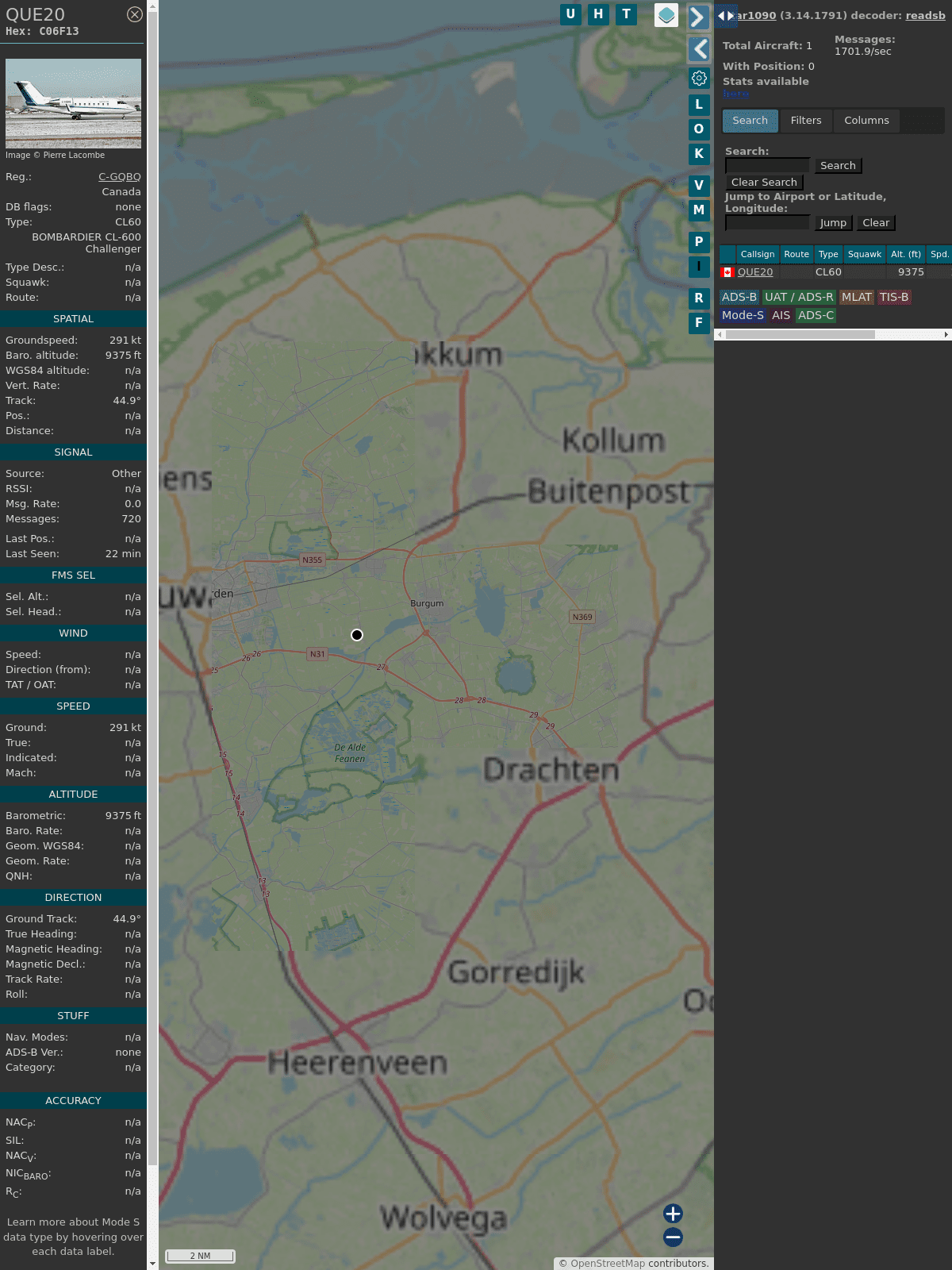Toggle the K map button
Image resolution: width=952 pixels, height=1270 pixels.
point(699,154)
